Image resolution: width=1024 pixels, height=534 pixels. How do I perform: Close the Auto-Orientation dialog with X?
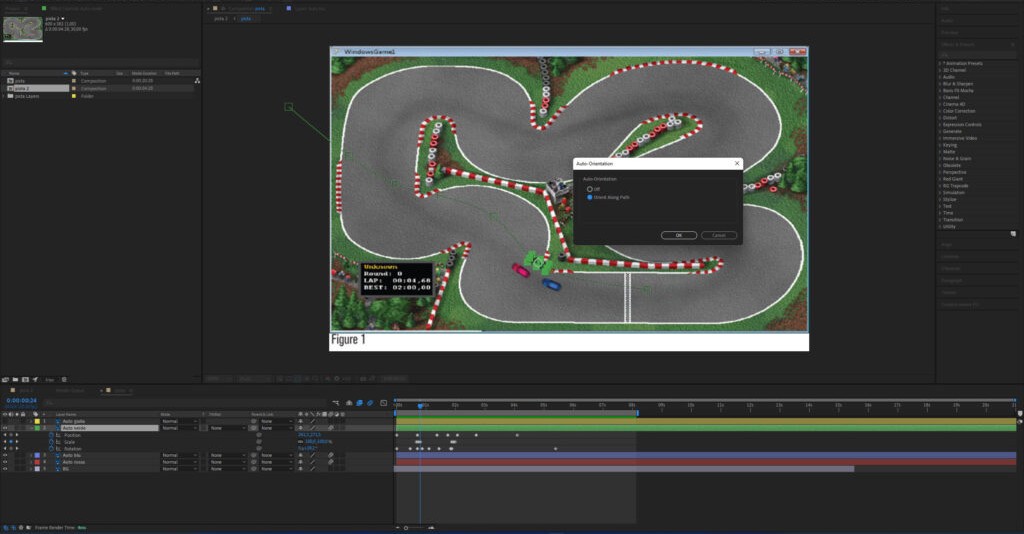point(737,163)
